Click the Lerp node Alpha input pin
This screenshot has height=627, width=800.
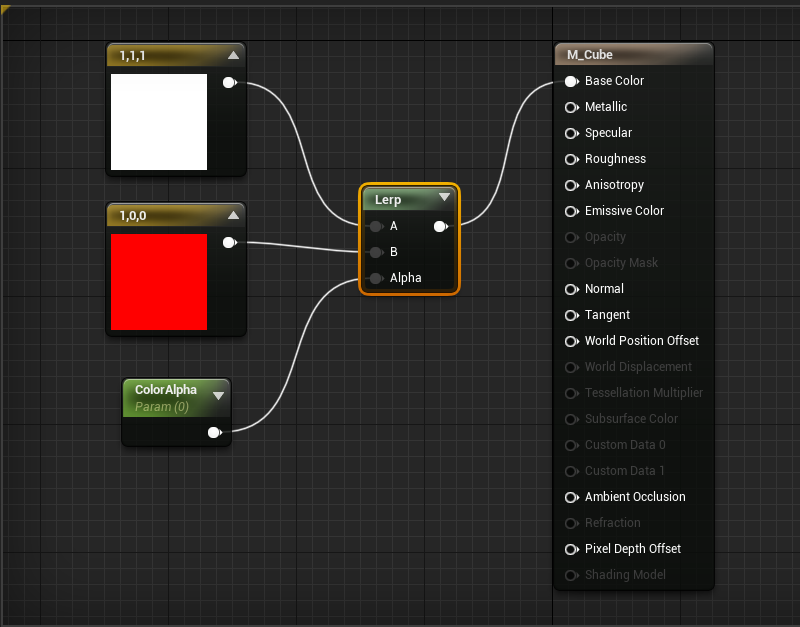click(376, 279)
